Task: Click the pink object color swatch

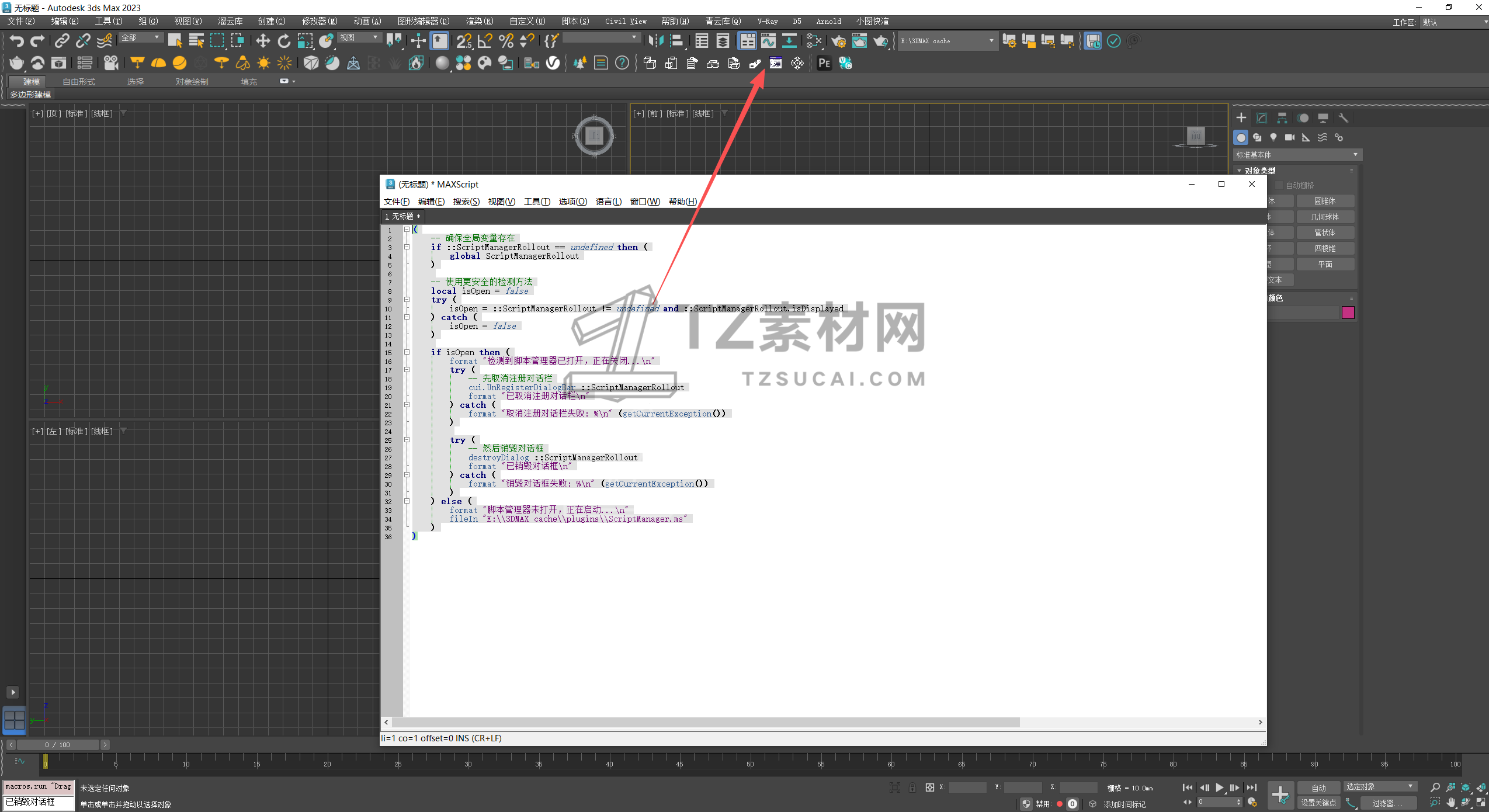Action: pyautogui.click(x=1348, y=313)
